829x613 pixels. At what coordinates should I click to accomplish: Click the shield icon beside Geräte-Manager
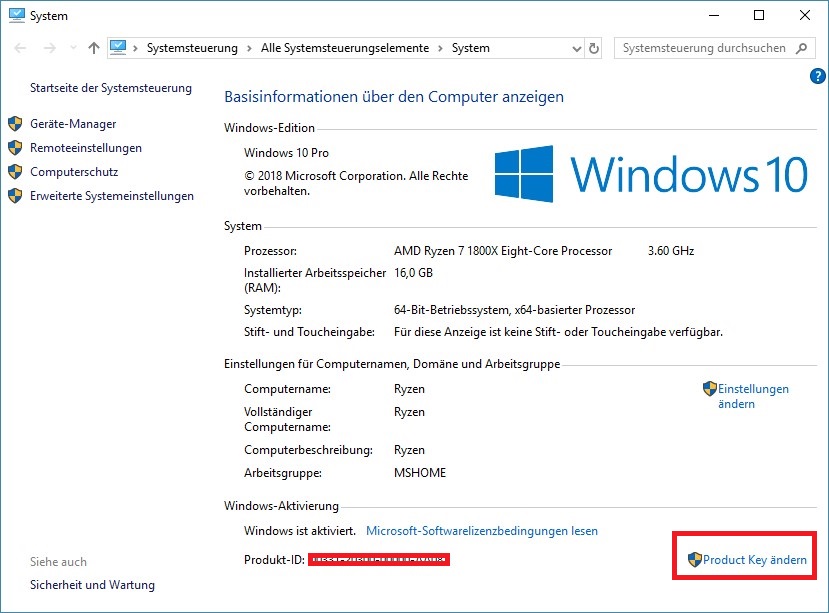(x=15, y=124)
